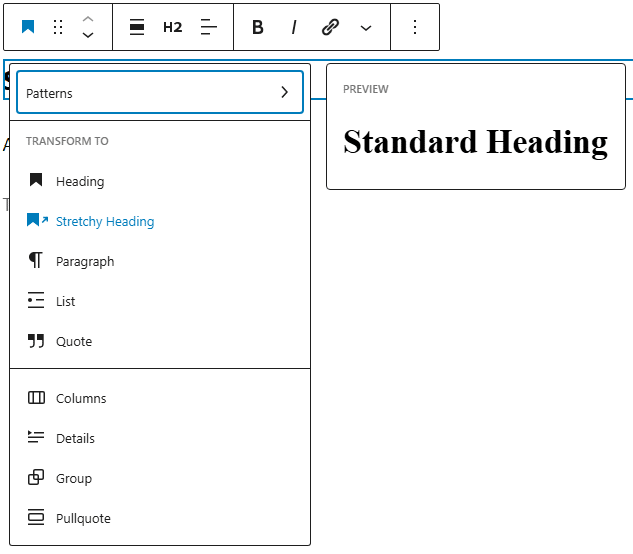Viewport: 633px width, 554px height.
Task: Transform block to Details
Action: point(160,438)
